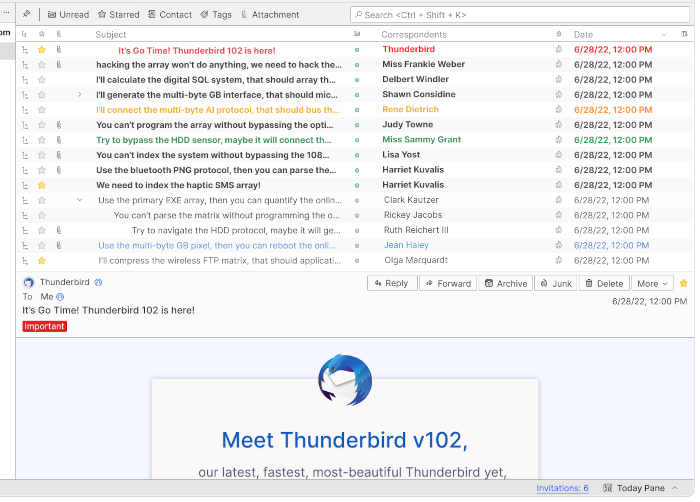
Task: Open Invitations: 6 link
Action: [562, 488]
